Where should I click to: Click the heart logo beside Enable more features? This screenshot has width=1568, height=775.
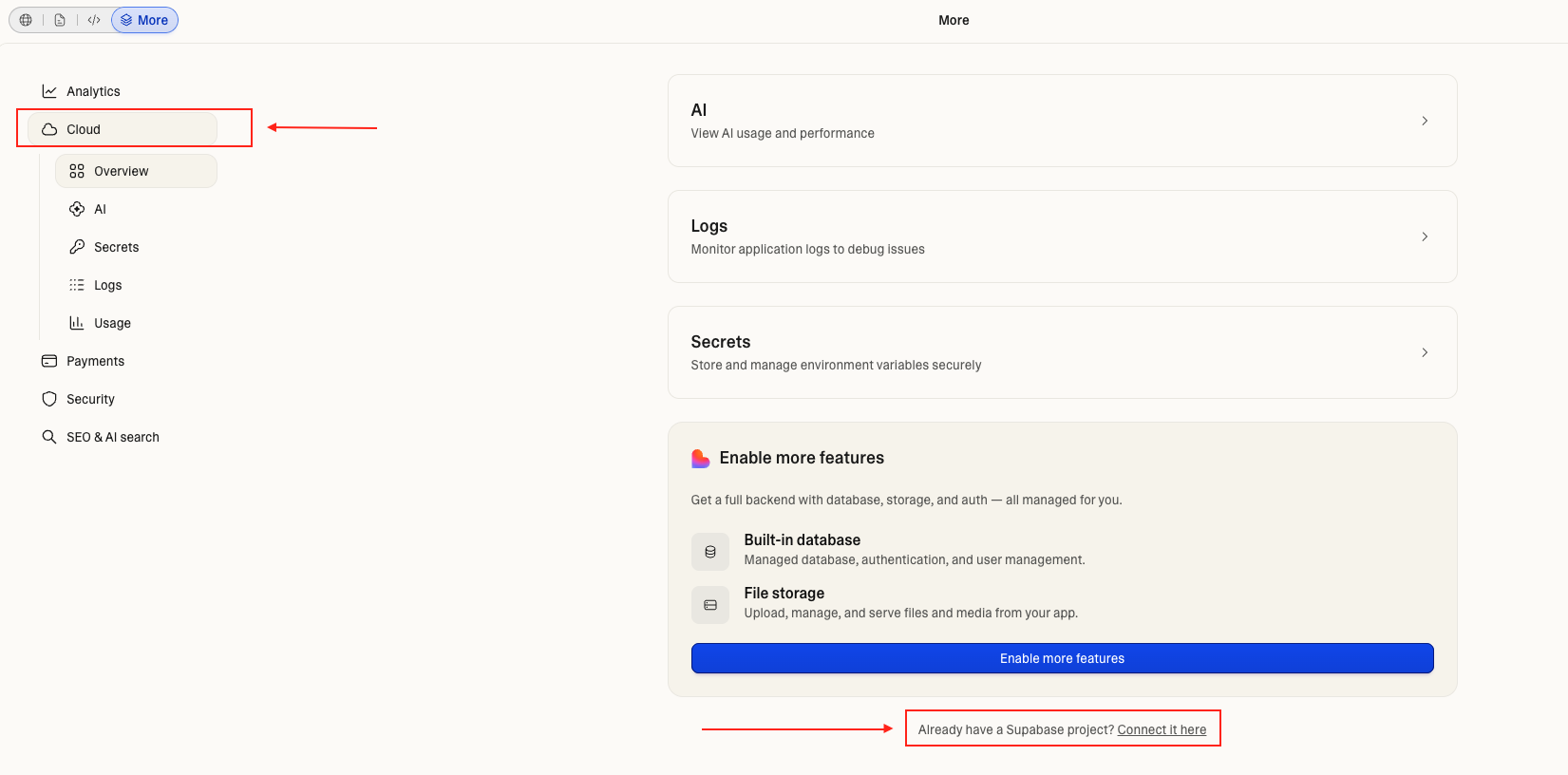(x=700, y=459)
